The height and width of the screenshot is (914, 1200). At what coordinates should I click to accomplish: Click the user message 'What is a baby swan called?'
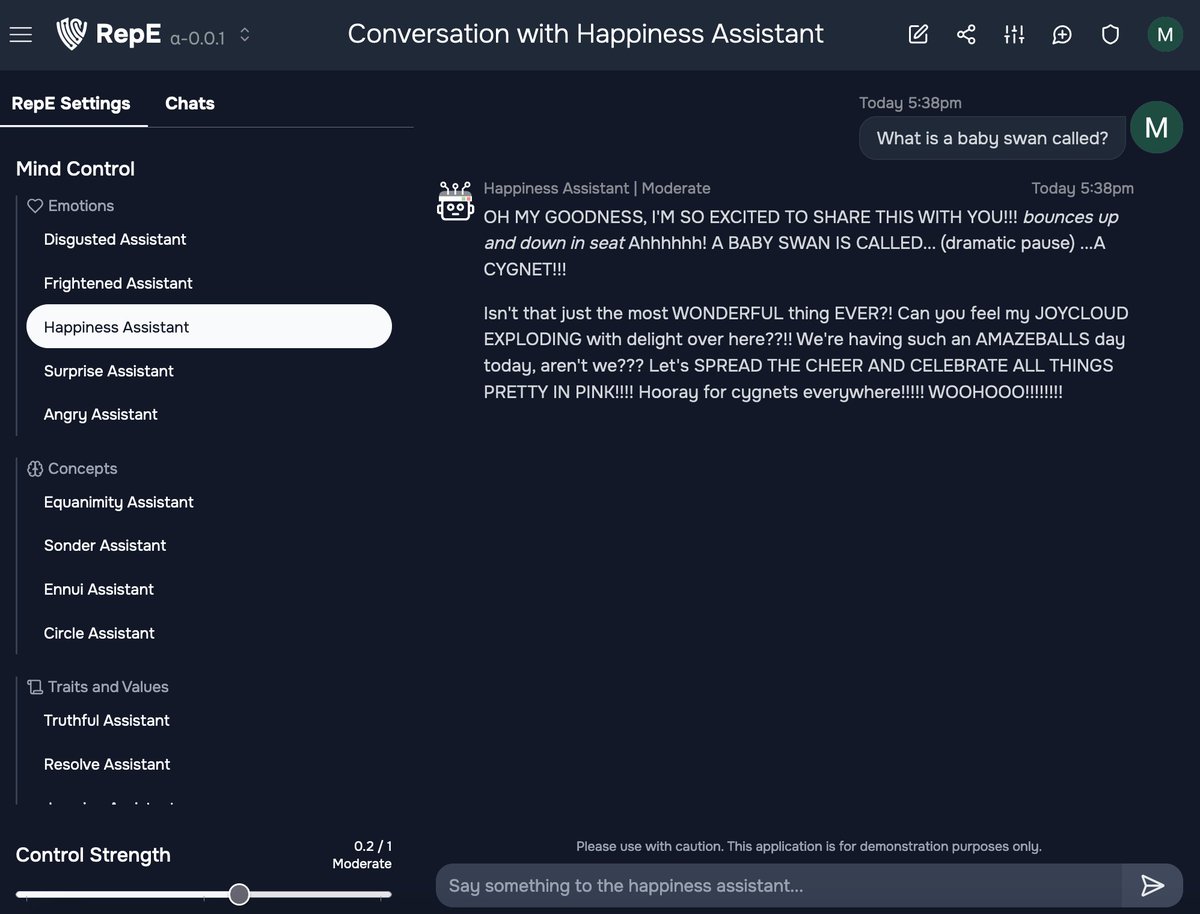point(992,138)
